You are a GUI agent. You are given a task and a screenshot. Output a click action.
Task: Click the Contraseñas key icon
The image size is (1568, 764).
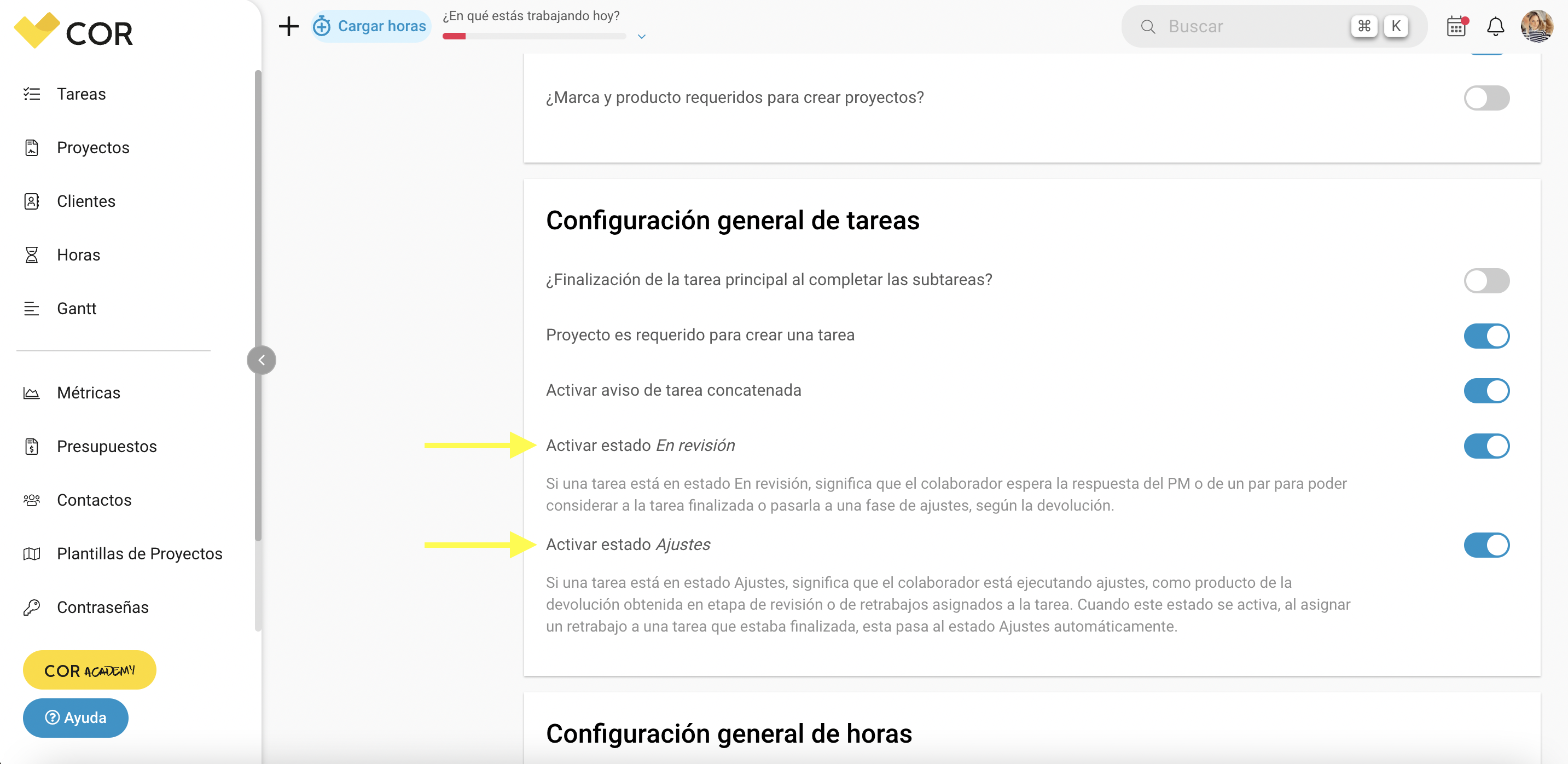pyautogui.click(x=32, y=607)
